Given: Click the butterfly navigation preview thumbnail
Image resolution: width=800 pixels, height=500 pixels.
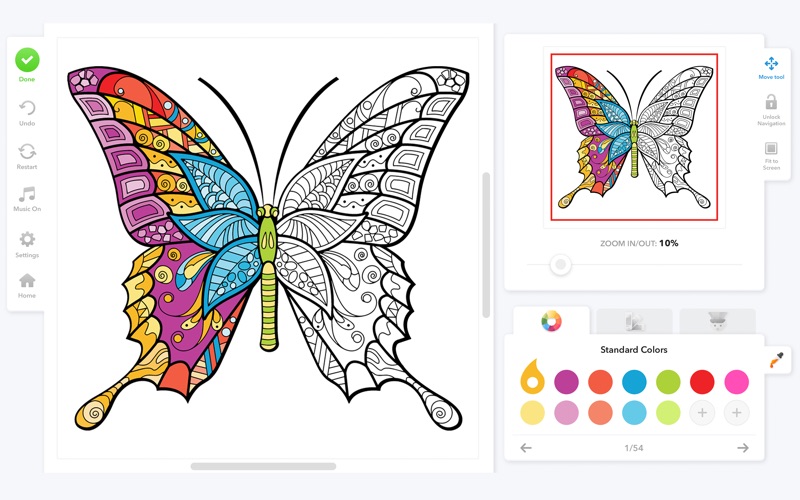Looking at the screenshot, I should point(634,137).
